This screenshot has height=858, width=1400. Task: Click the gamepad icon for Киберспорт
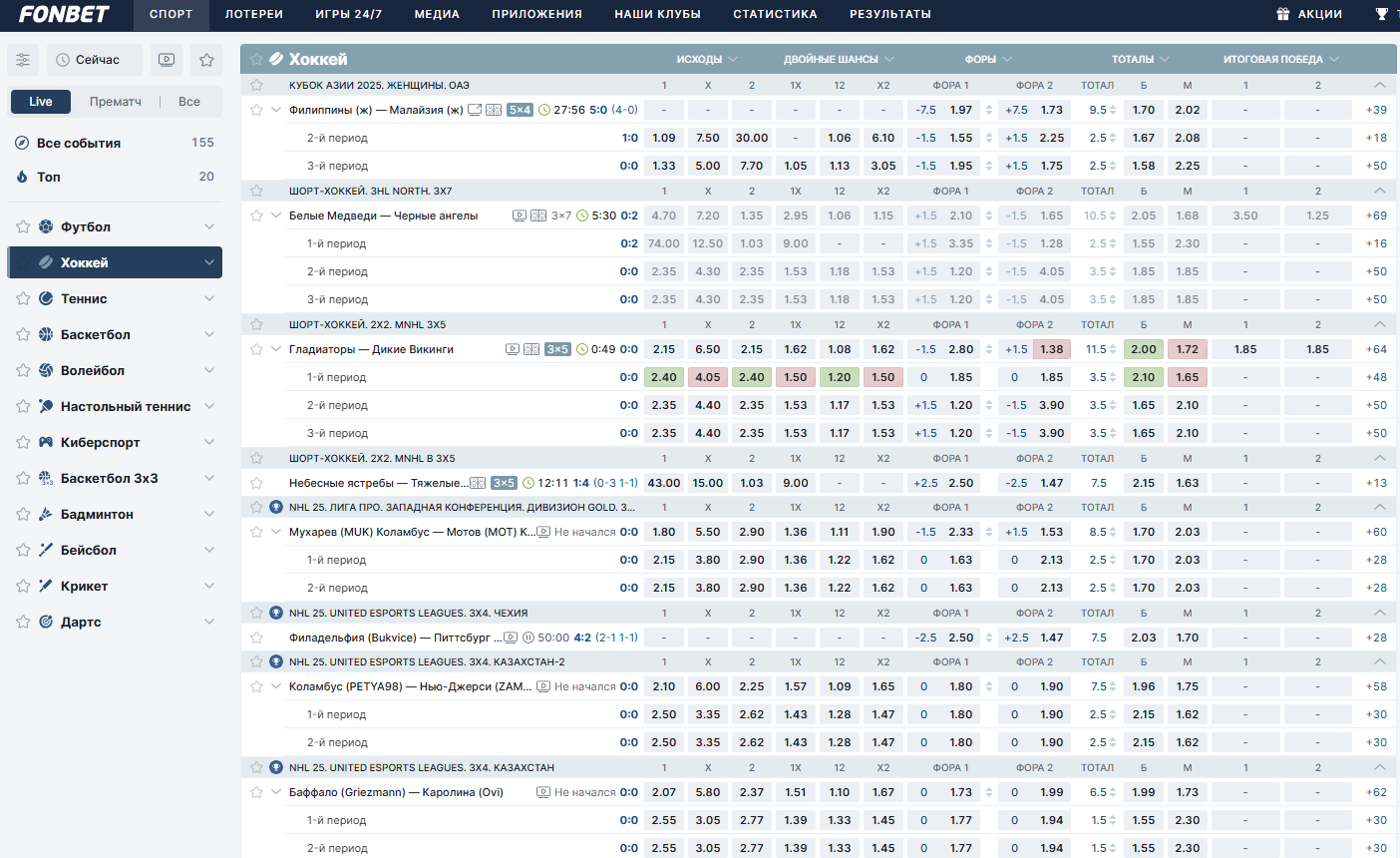(46, 442)
